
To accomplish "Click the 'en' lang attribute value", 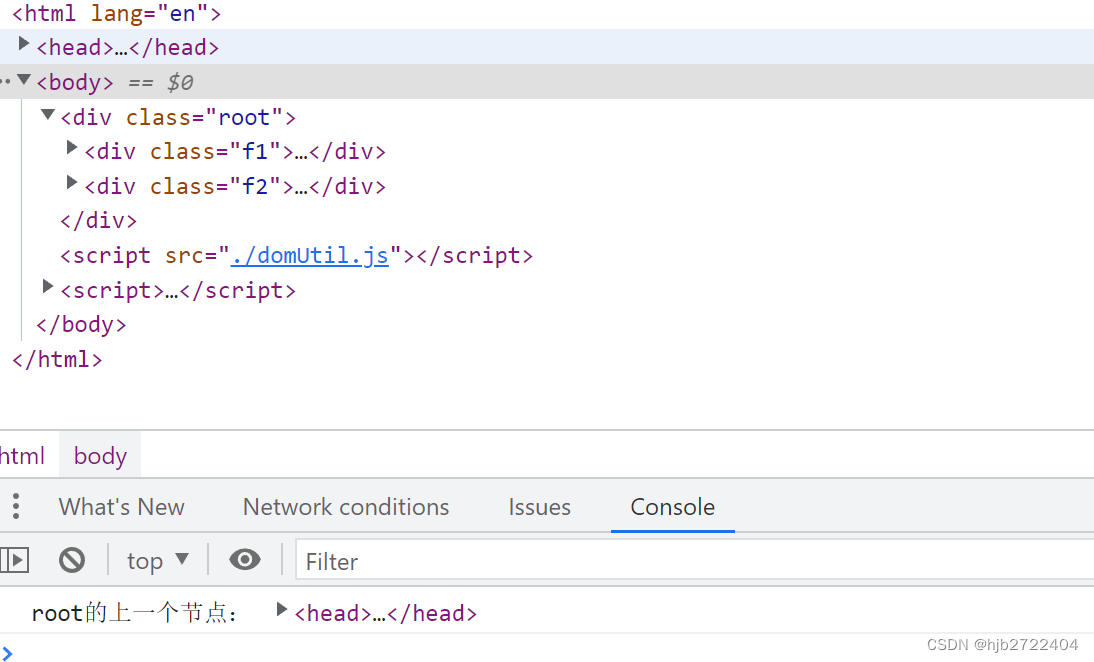I will point(182,14).
